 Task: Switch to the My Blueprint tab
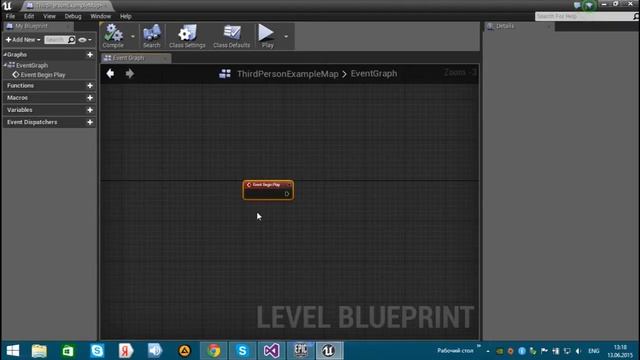[x=38, y=26]
